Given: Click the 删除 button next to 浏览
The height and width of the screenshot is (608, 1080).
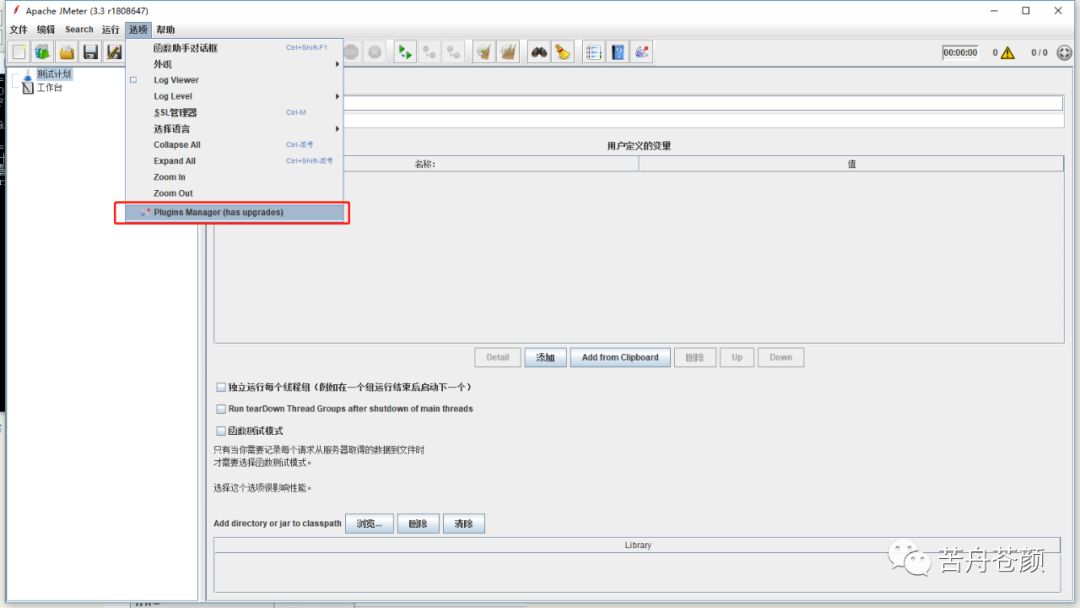Looking at the screenshot, I should coord(418,524).
